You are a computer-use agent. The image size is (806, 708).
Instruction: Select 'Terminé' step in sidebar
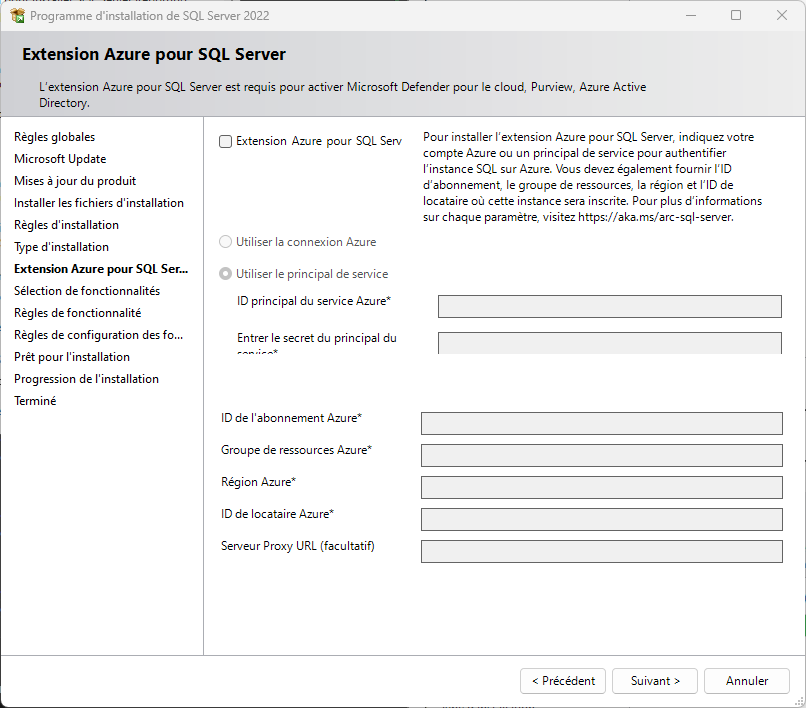pyautogui.click(x=35, y=401)
